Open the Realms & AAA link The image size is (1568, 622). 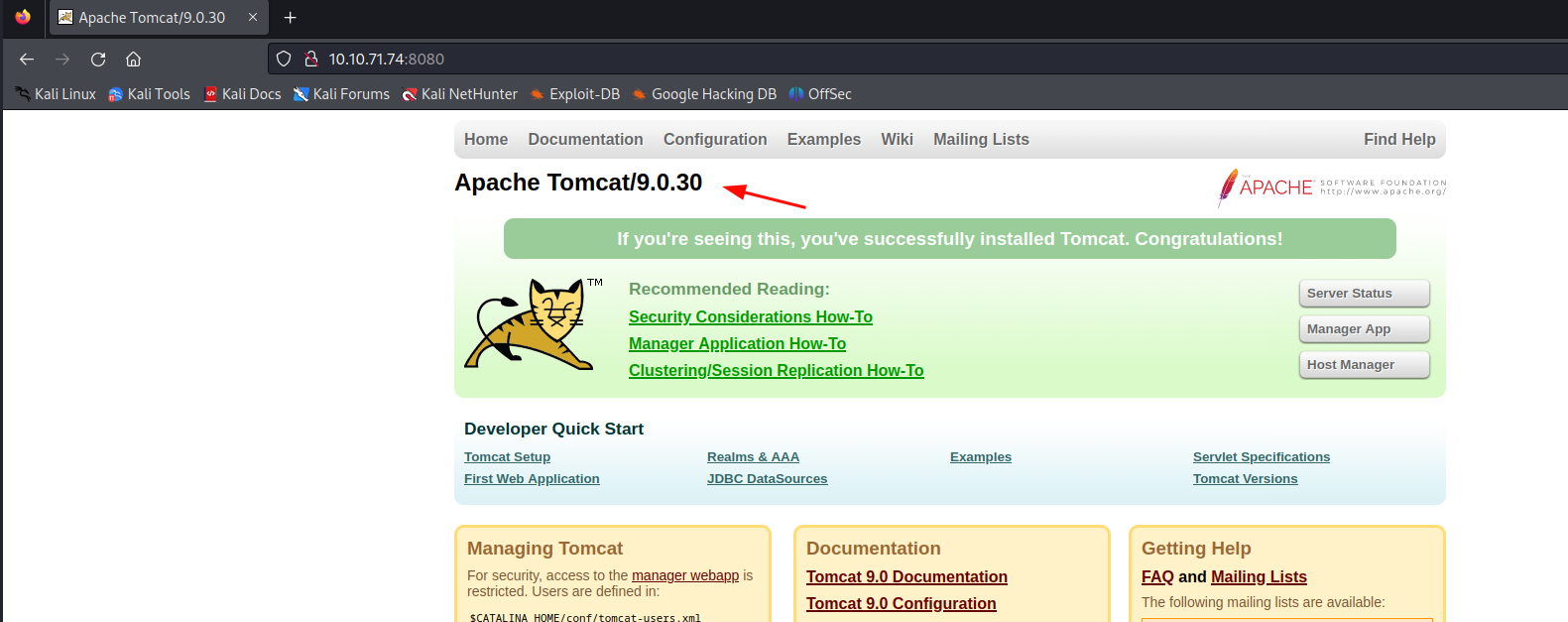coord(753,457)
